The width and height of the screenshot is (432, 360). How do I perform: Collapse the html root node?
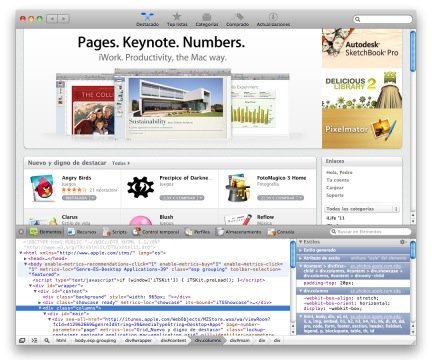coord(21,253)
